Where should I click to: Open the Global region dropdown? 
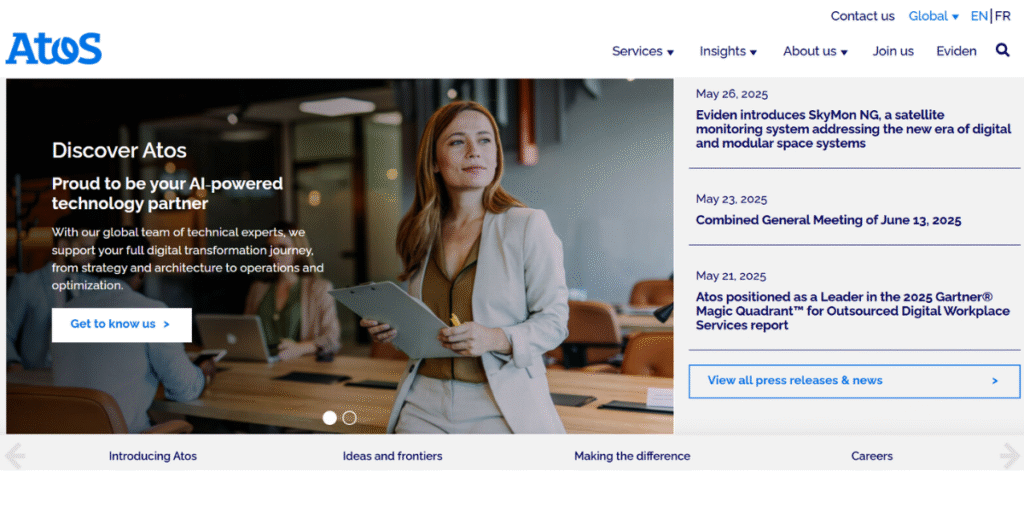click(x=933, y=16)
